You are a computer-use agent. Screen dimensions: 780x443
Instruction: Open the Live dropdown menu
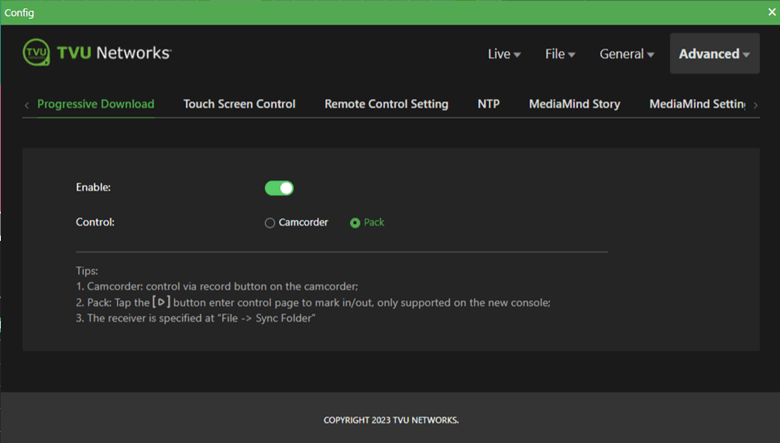(x=504, y=54)
